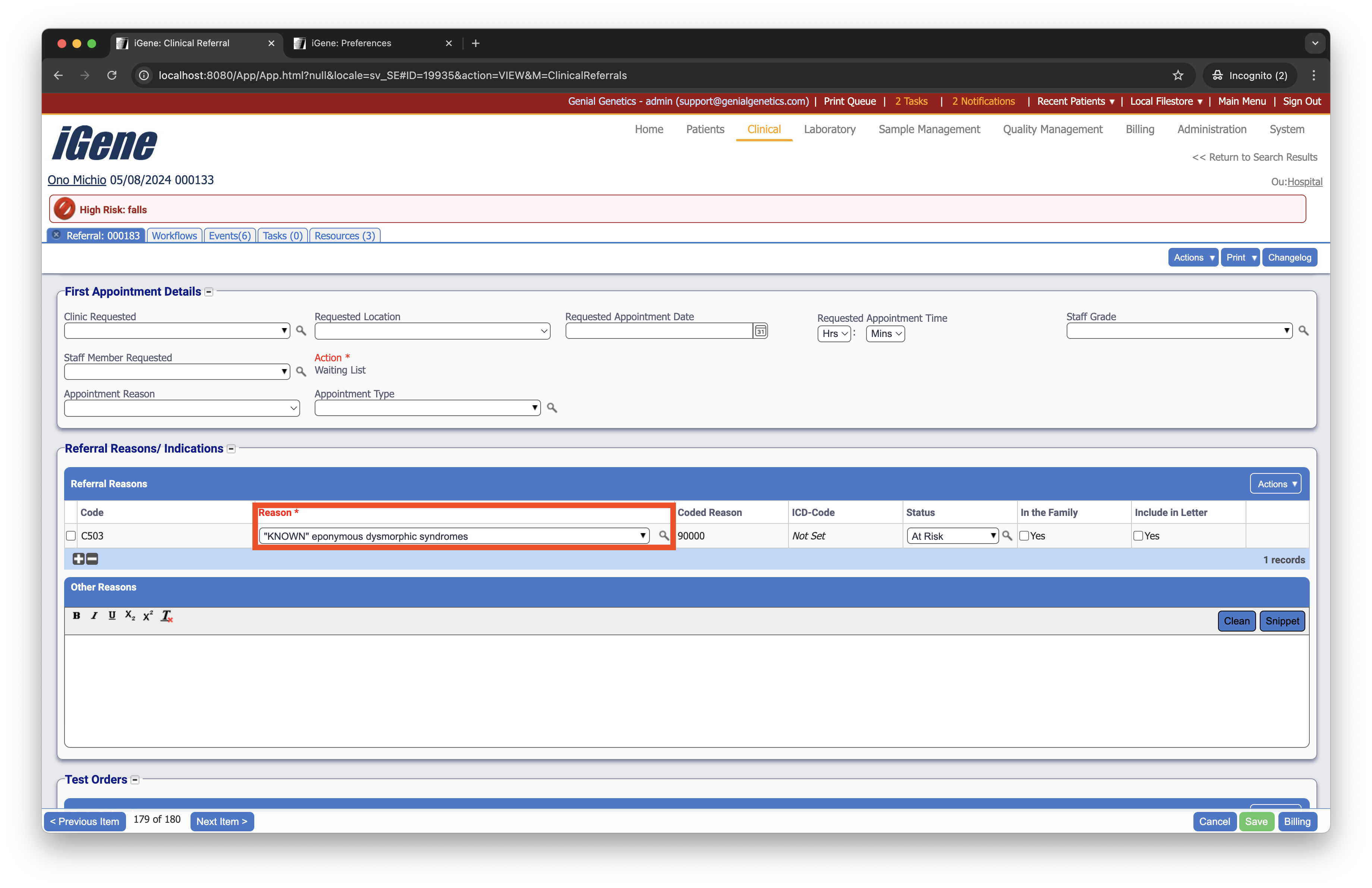Open the Laboratory menu

tap(830, 129)
